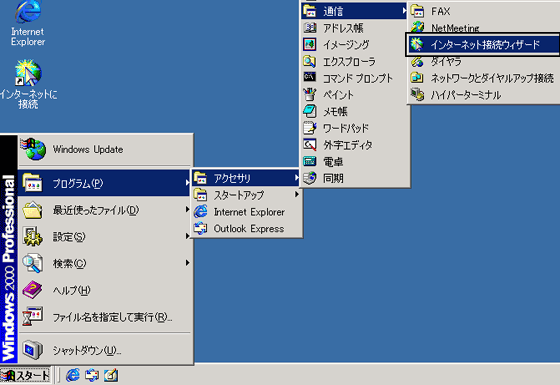Click the Show Desktop quick launch icon
This screenshot has width=560, height=385.
point(111,375)
